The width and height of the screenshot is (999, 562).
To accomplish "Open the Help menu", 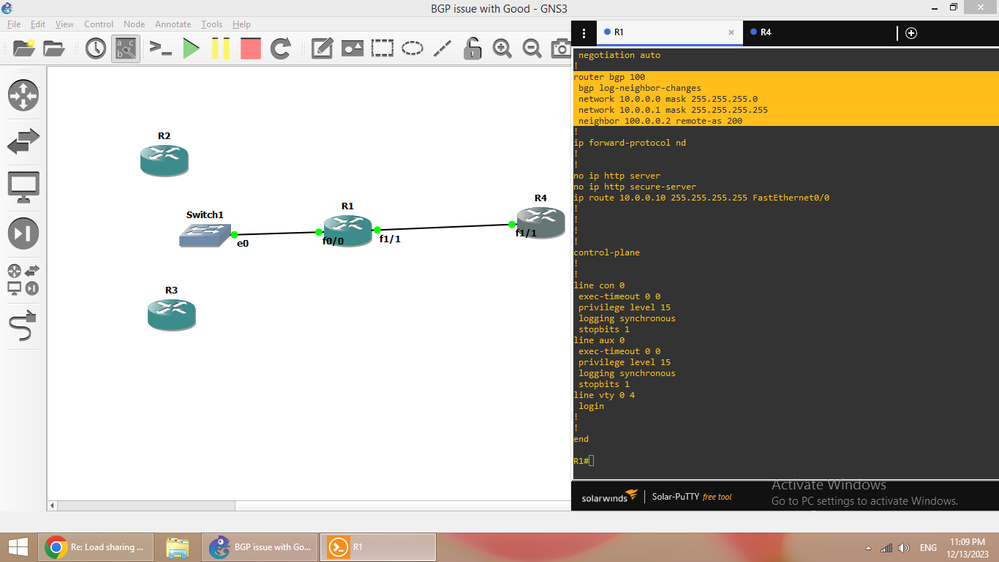I will pos(241,24).
